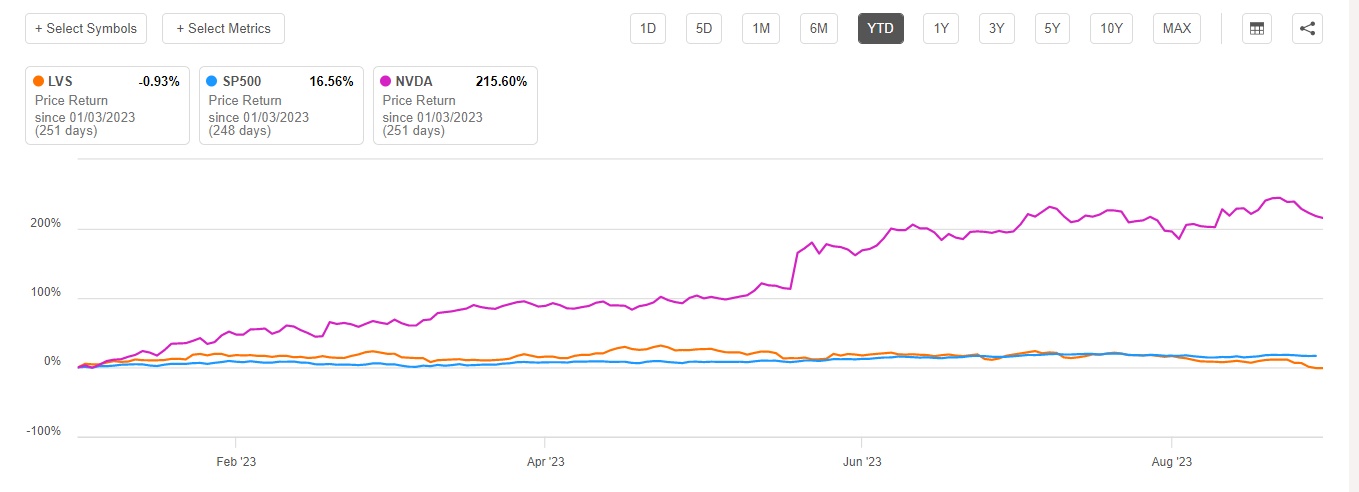1359x492 pixels.
Task: Show MAX historical range
Action: (1176, 28)
